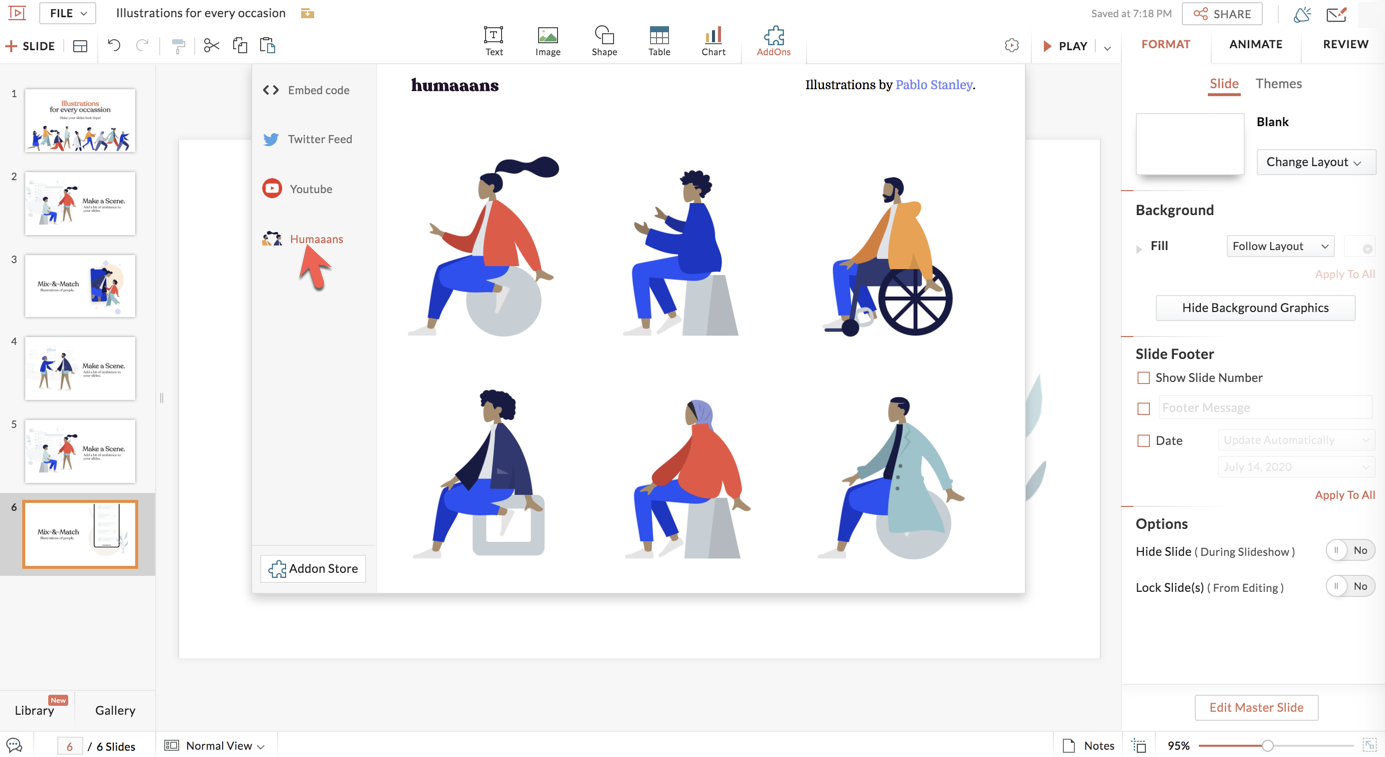Click Edit Master Slide button

click(1256, 708)
